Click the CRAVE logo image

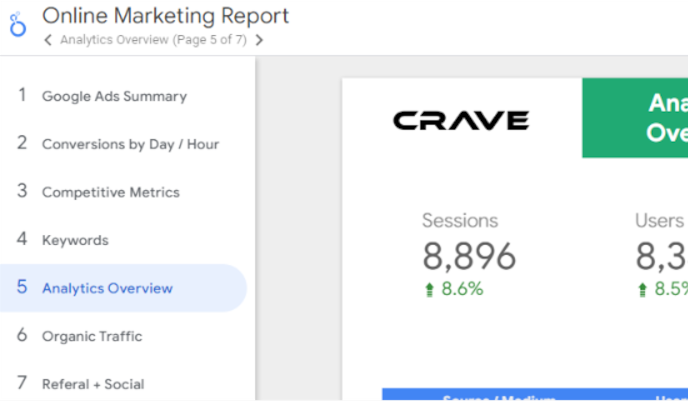(461, 121)
